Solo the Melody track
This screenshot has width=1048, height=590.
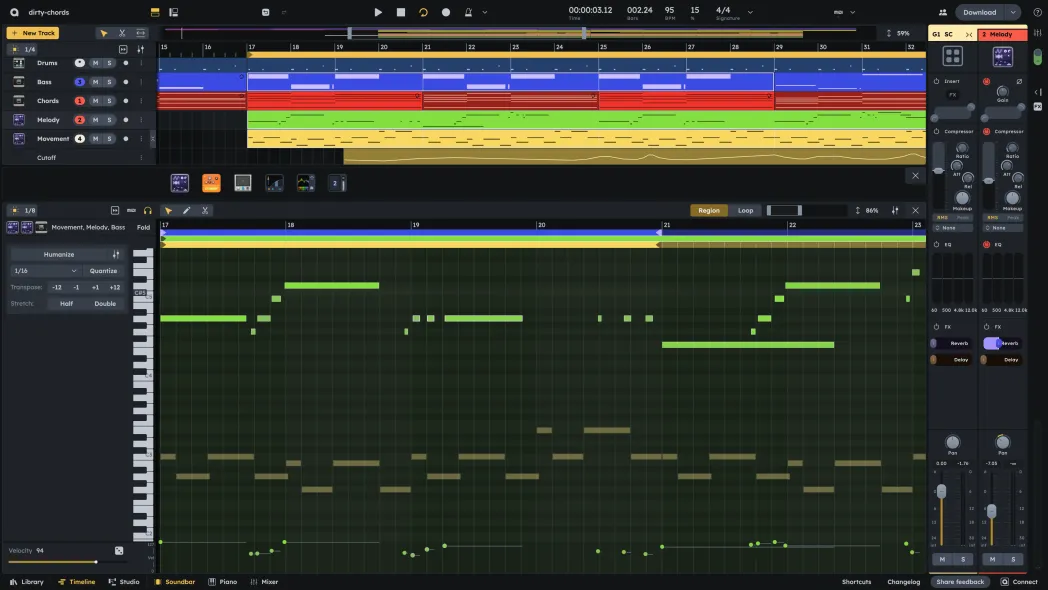[109, 120]
